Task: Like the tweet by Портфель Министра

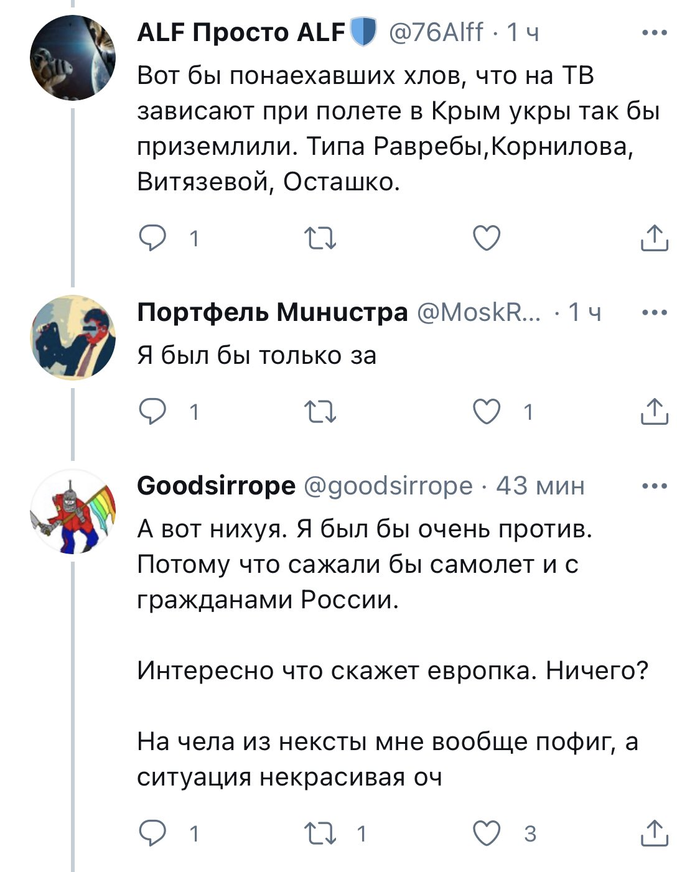Action: point(485,411)
